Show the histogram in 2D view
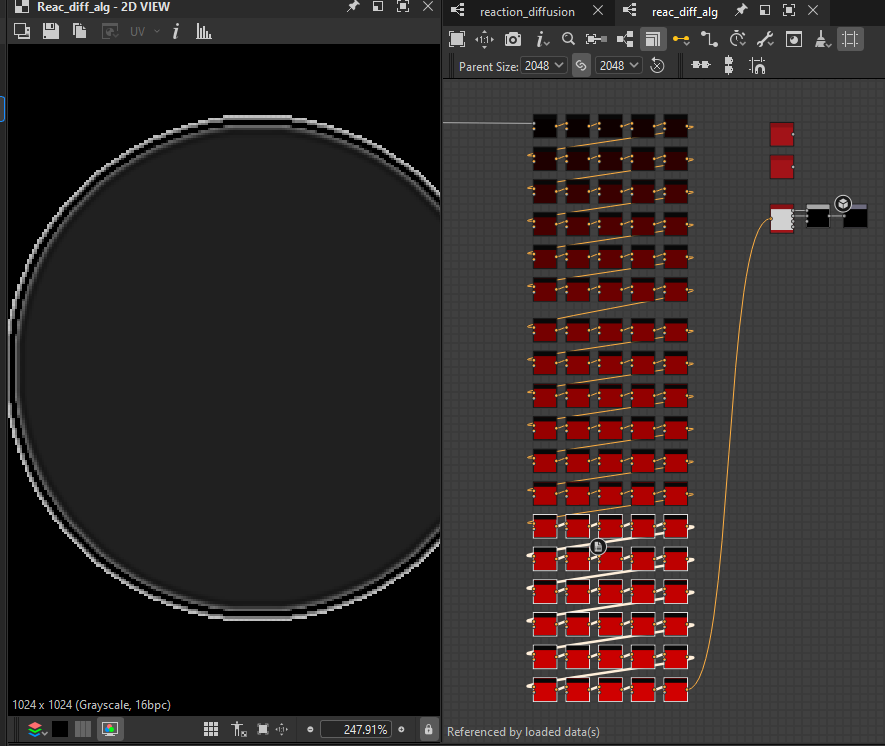Image resolution: width=885 pixels, height=746 pixels. tap(204, 31)
